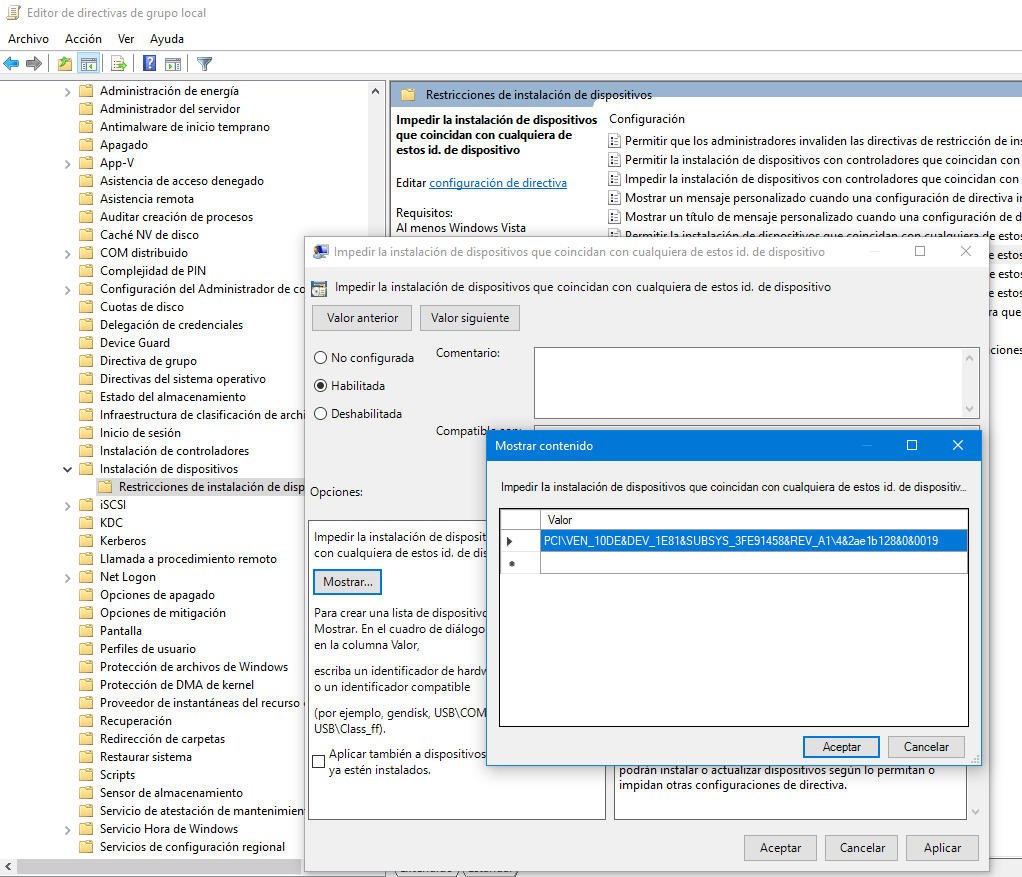Click the tree pane scroll up arrow

tap(375, 92)
